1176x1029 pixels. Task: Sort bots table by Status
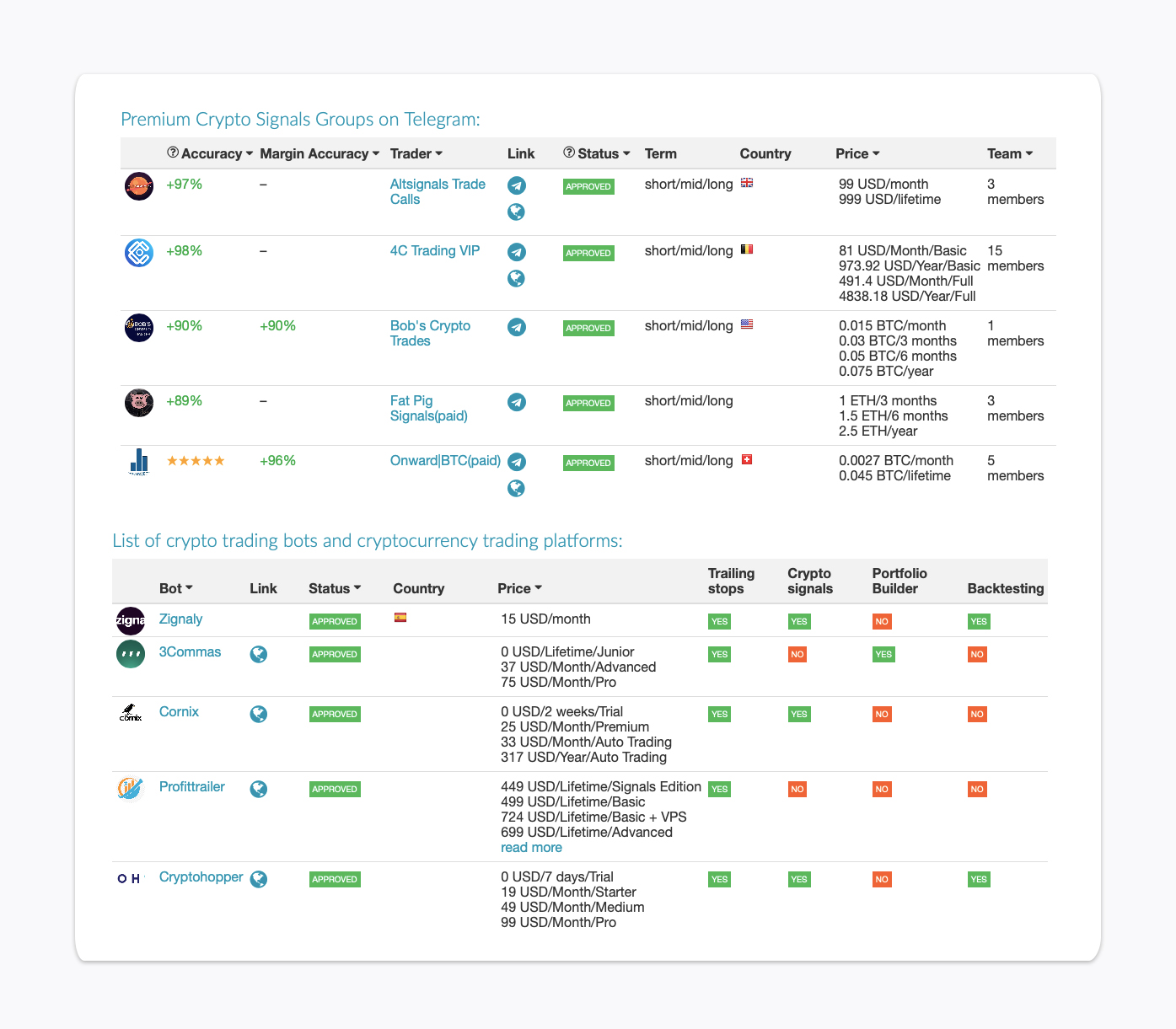pyautogui.click(x=335, y=588)
